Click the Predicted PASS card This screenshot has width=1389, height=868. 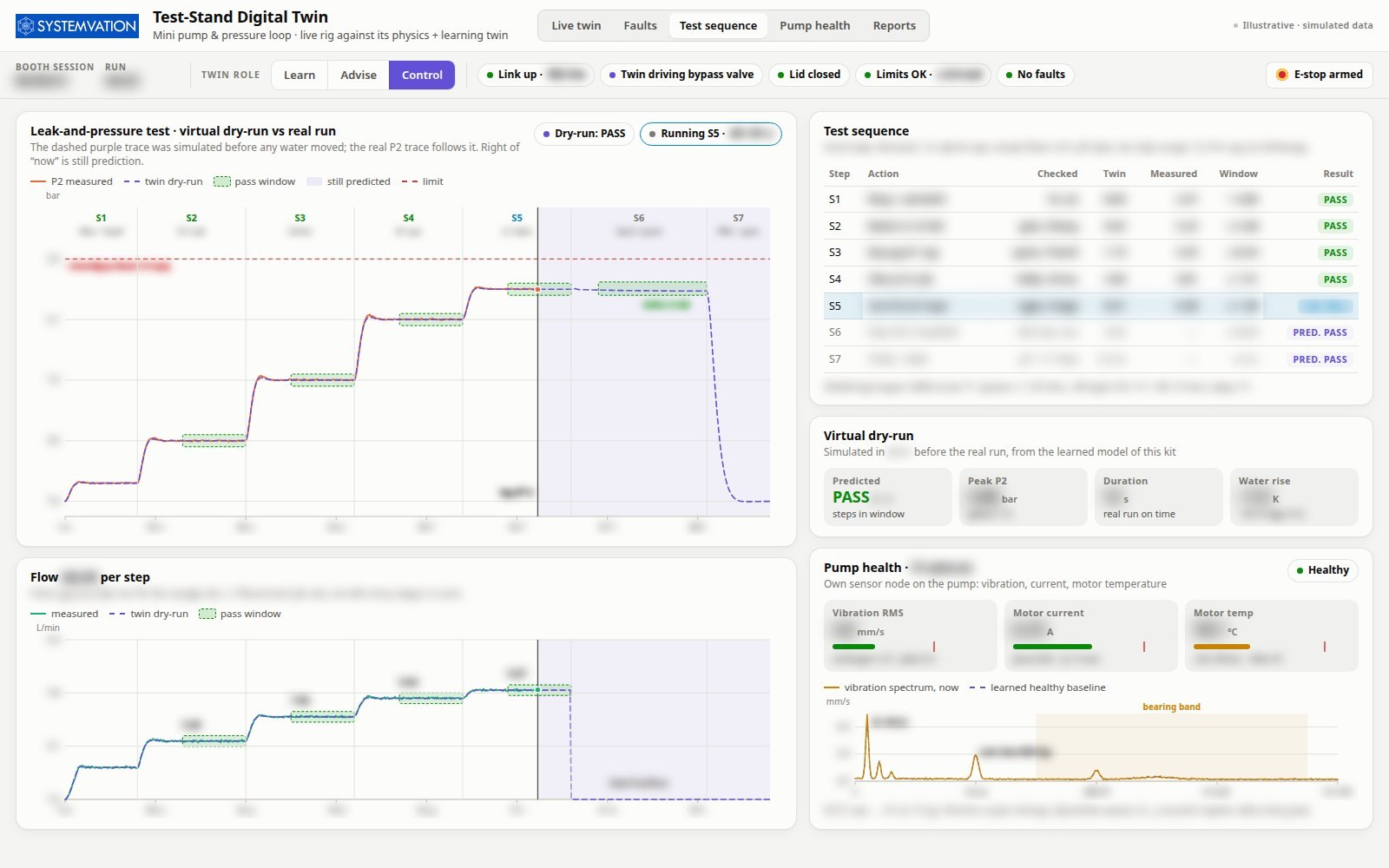[x=887, y=497]
